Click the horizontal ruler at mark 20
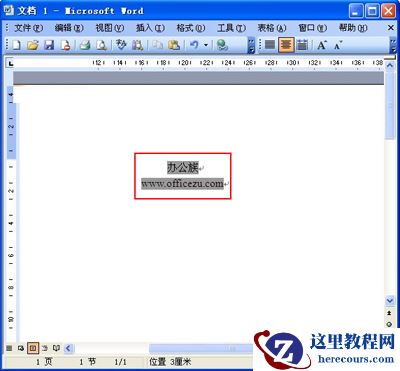 pos(185,63)
